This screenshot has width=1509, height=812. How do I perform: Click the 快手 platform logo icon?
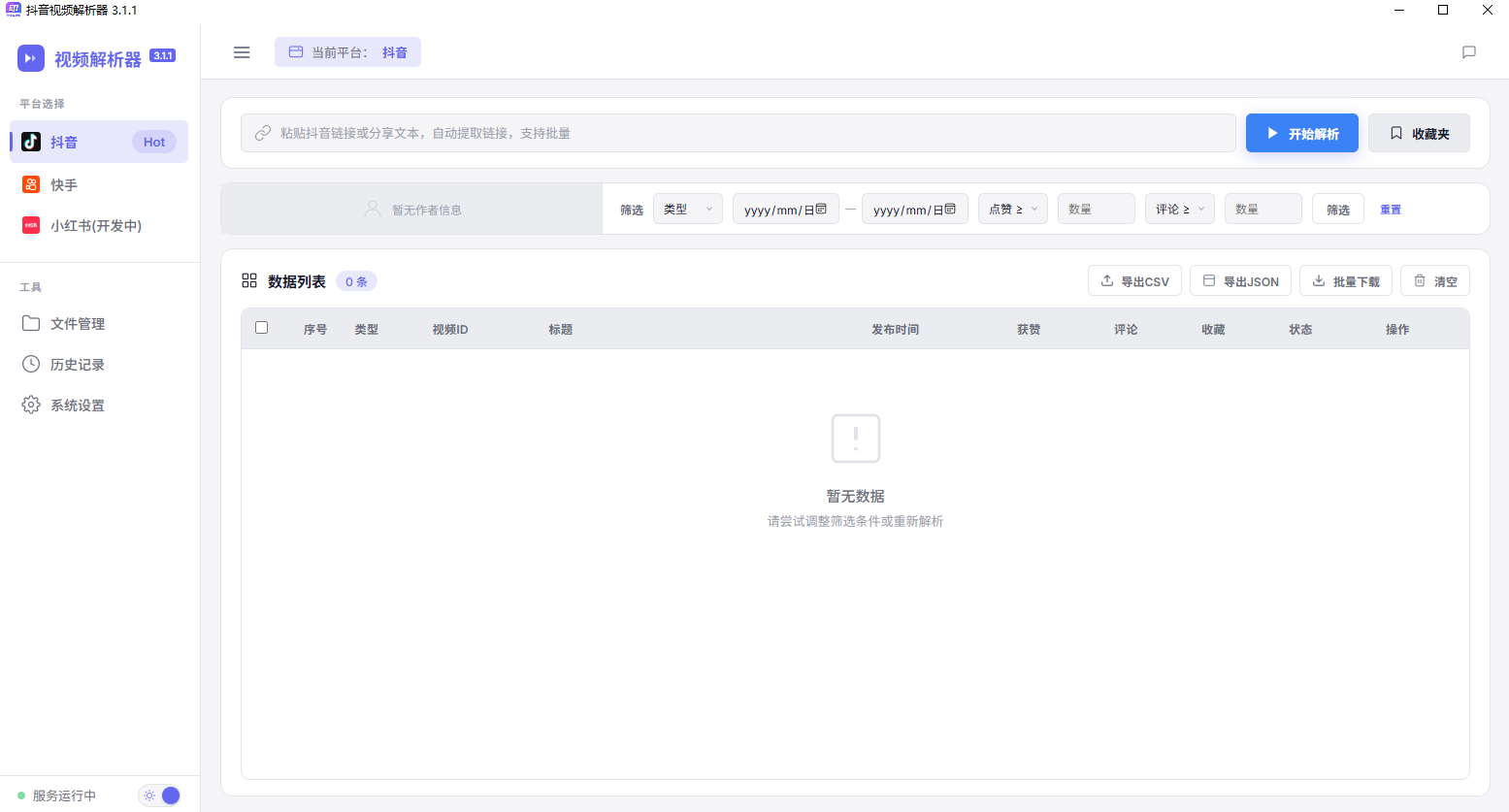click(x=31, y=184)
